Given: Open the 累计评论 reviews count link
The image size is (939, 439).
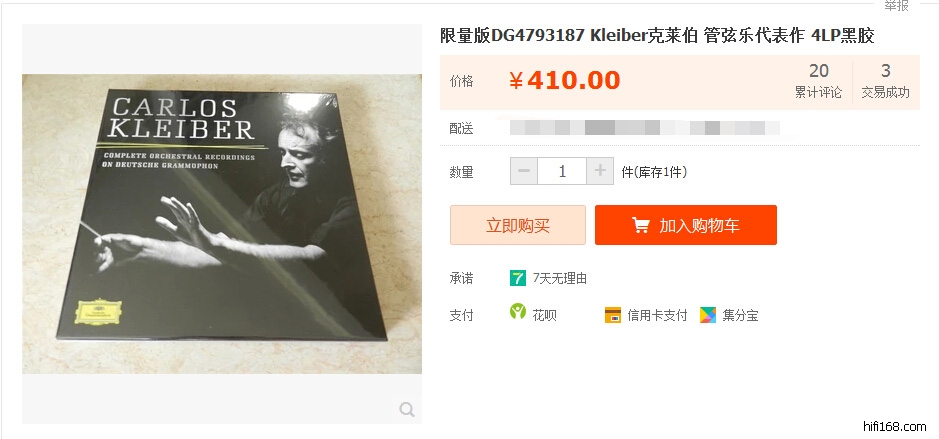Looking at the screenshot, I should [818, 81].
